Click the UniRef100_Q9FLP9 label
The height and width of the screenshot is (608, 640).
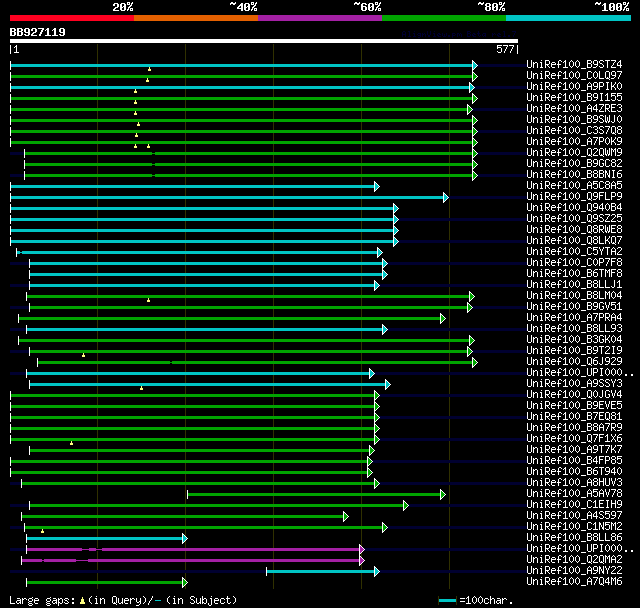click(x=574, y=197)
